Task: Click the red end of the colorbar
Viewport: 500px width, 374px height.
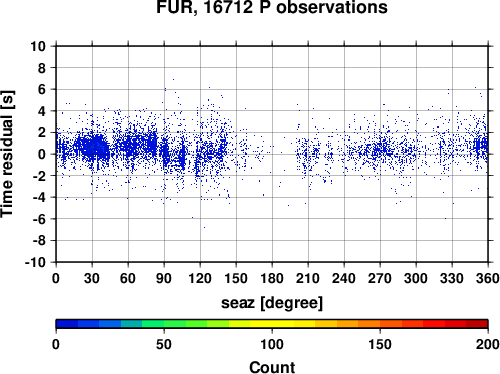Action: (477, 324)
